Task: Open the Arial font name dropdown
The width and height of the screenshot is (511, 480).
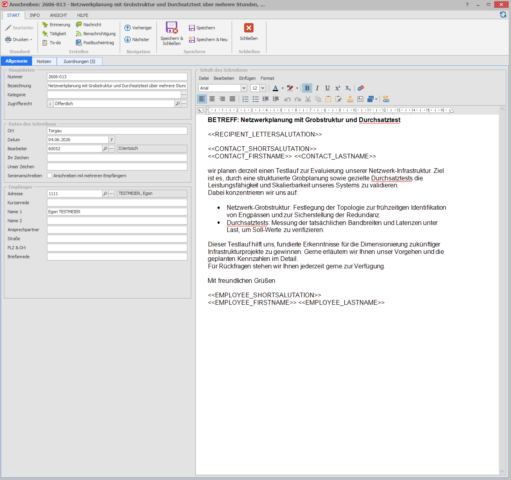Action: point(244,88)
